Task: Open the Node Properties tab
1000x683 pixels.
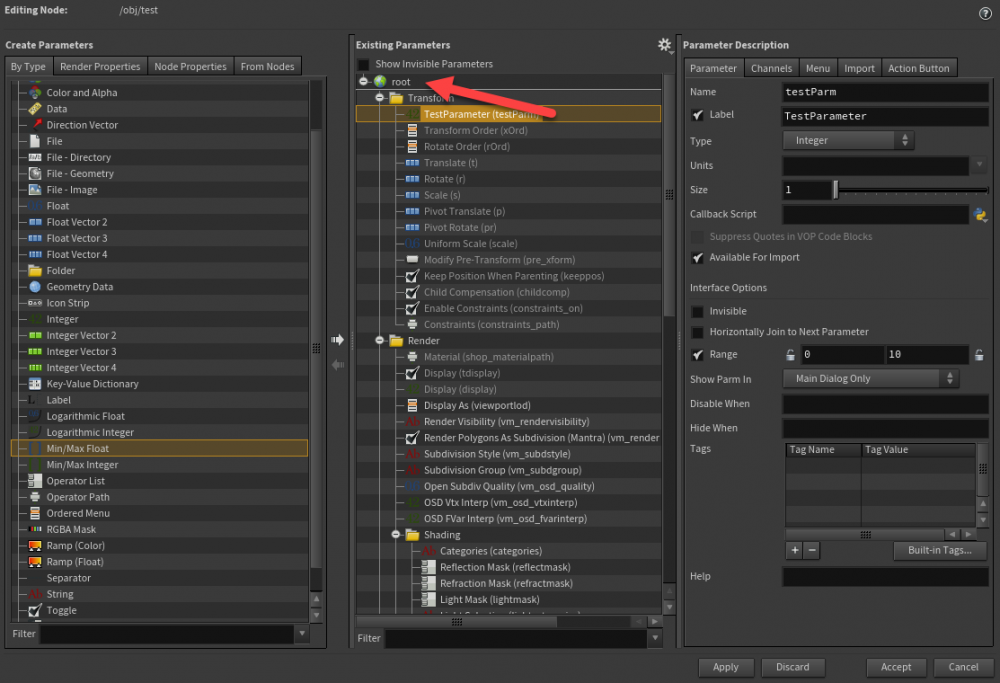Action: (190, 67)
